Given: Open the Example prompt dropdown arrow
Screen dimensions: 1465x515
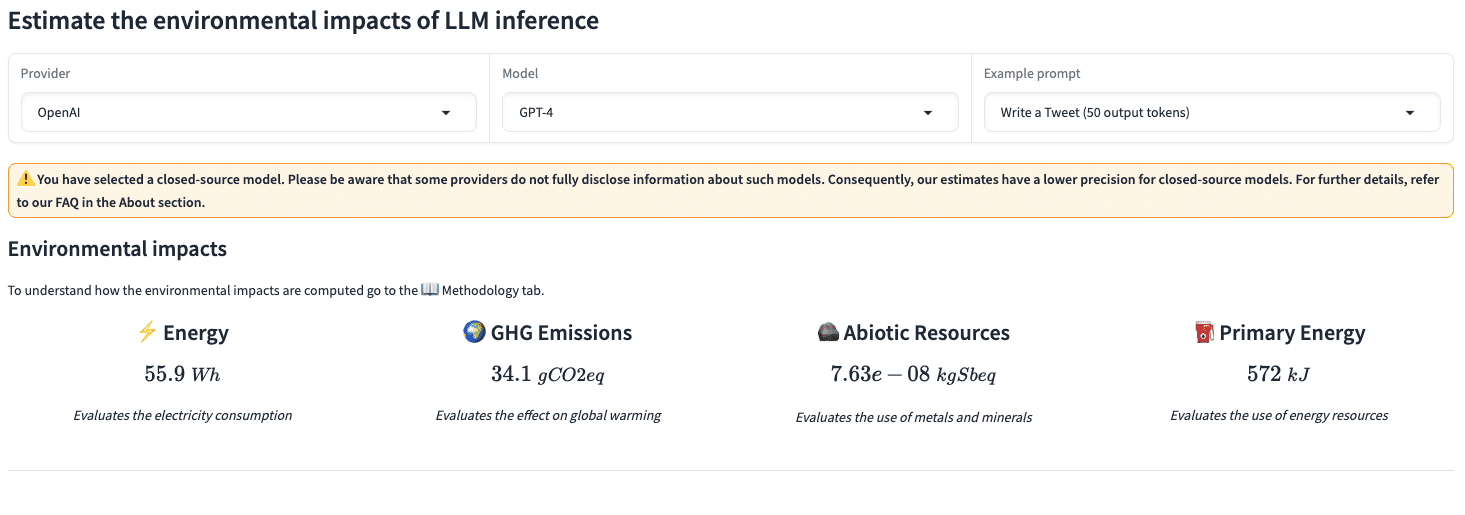Looking at the screenshot, I should (1410, 113).
